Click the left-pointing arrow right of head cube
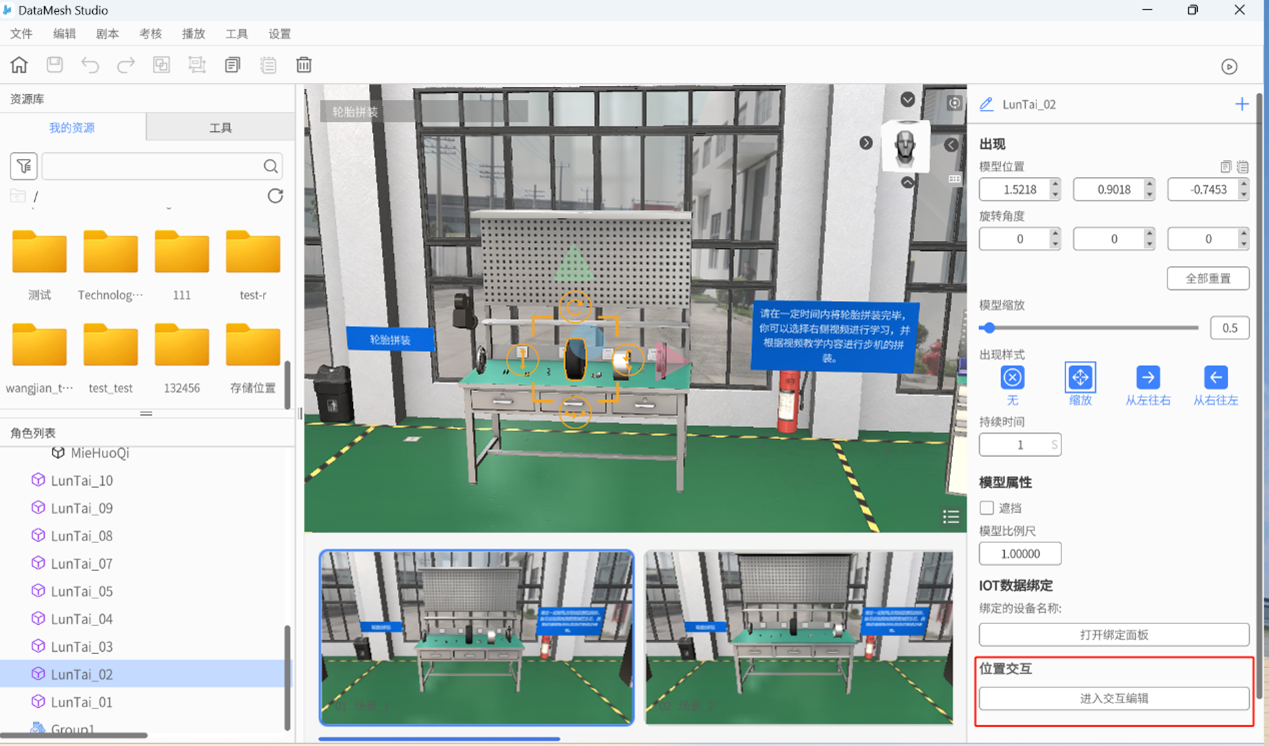Viewport: 1269px width, 746px height. point(951,145)
